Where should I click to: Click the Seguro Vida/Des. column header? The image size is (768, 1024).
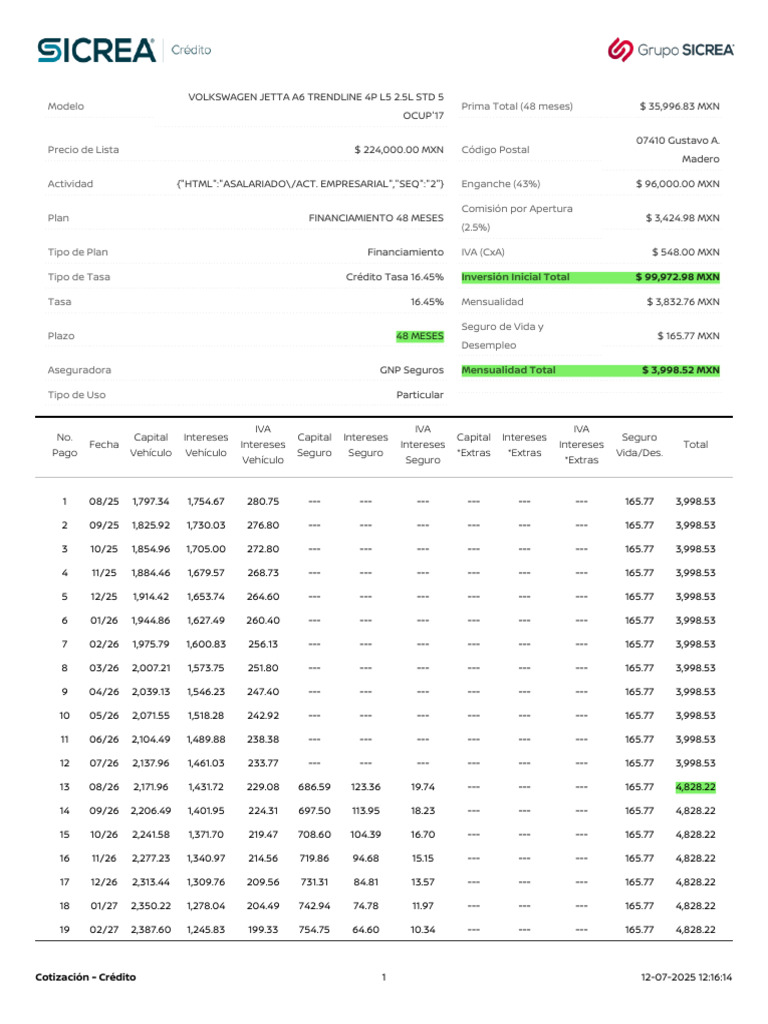(639, 445)
